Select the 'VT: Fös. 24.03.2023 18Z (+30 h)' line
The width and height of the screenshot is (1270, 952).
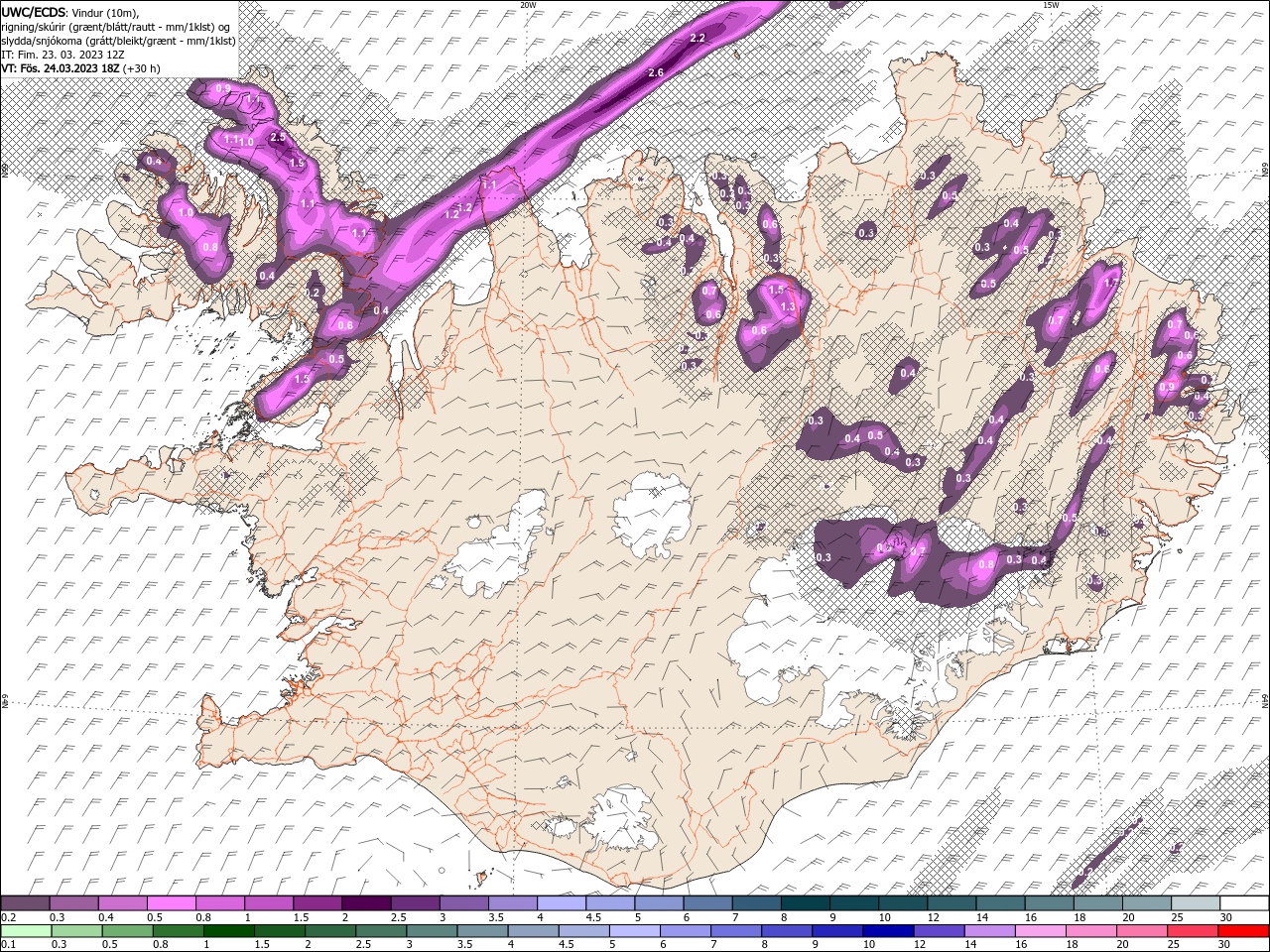[x=81, y=68]
